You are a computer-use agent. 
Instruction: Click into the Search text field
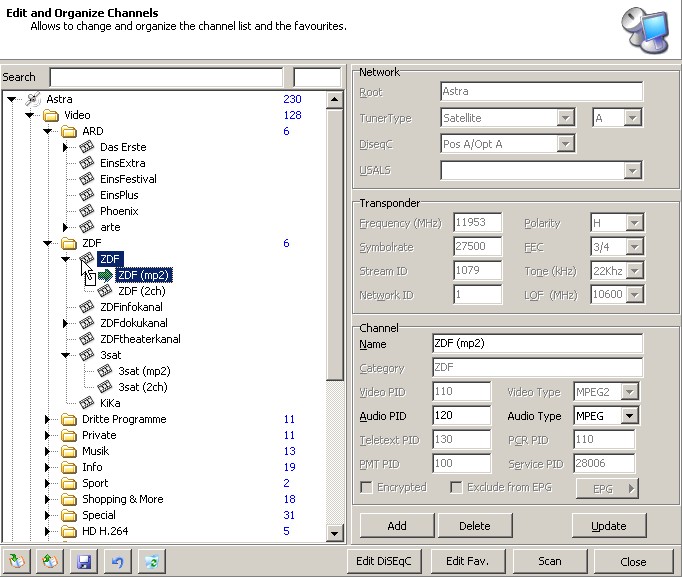pyautogui.click(x=166, y=77)
